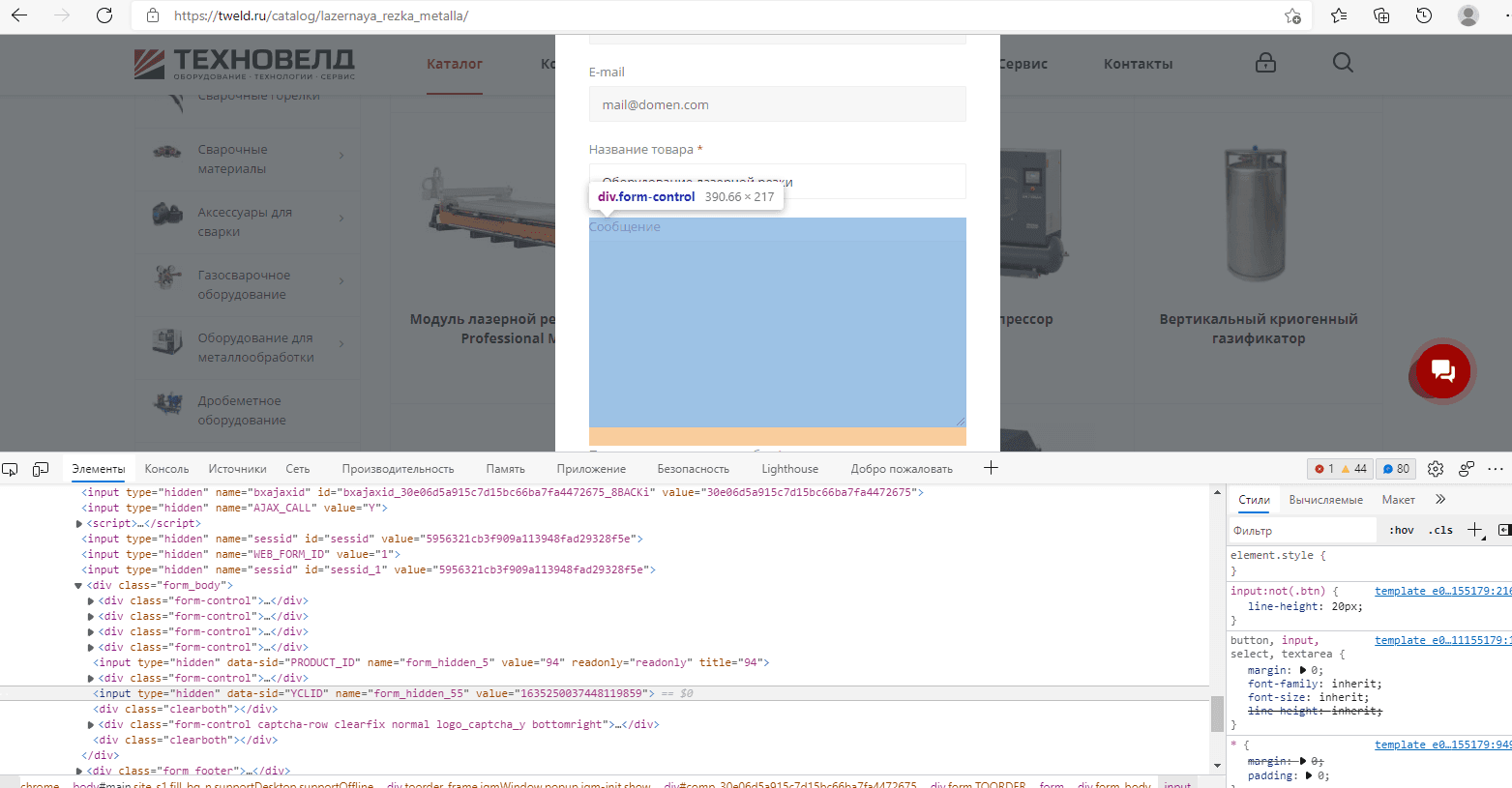Switch to the Источники tab
This screenshot has width=1512, height=788.
237,469
